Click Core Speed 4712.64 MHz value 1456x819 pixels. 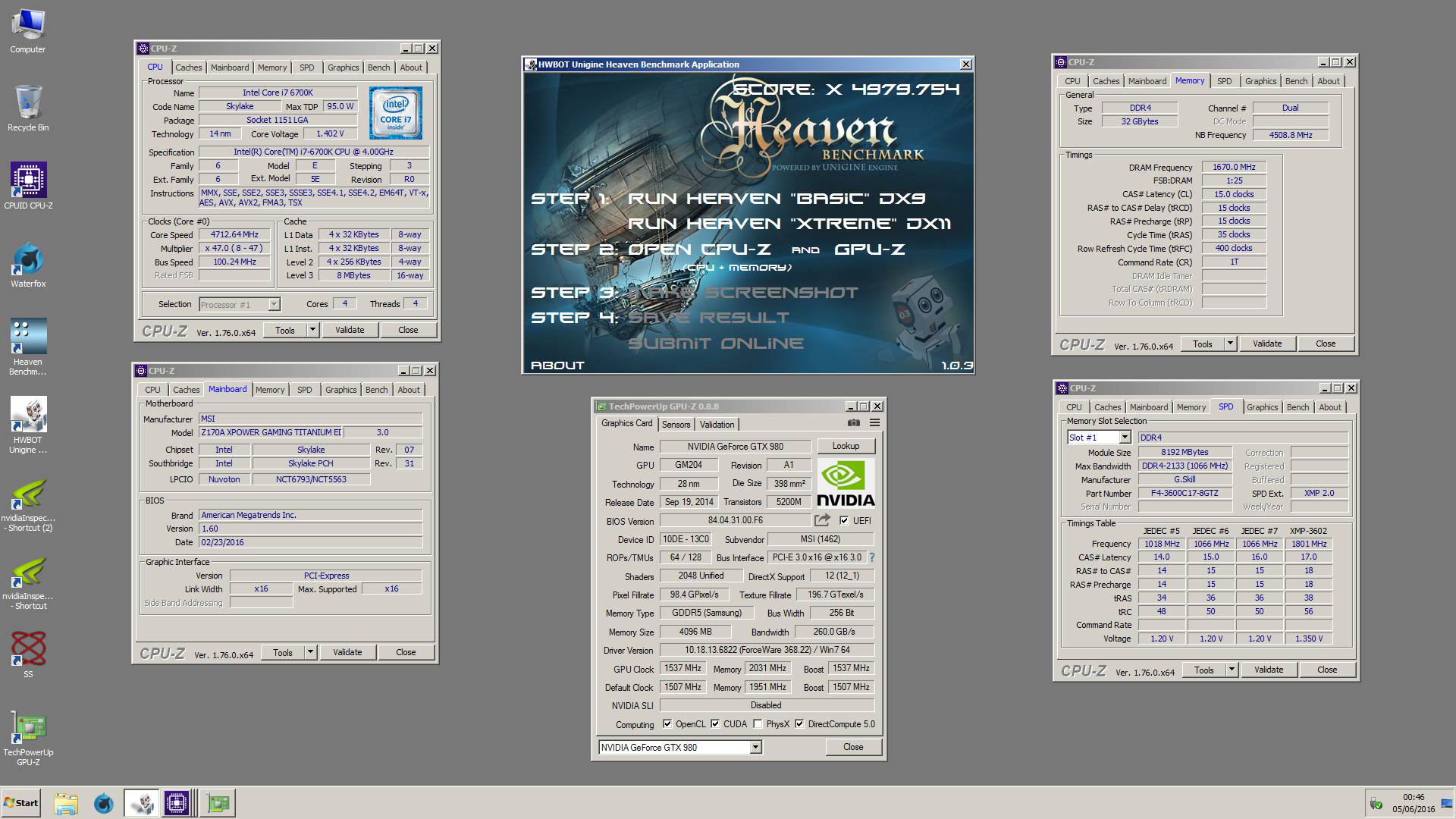234,234
